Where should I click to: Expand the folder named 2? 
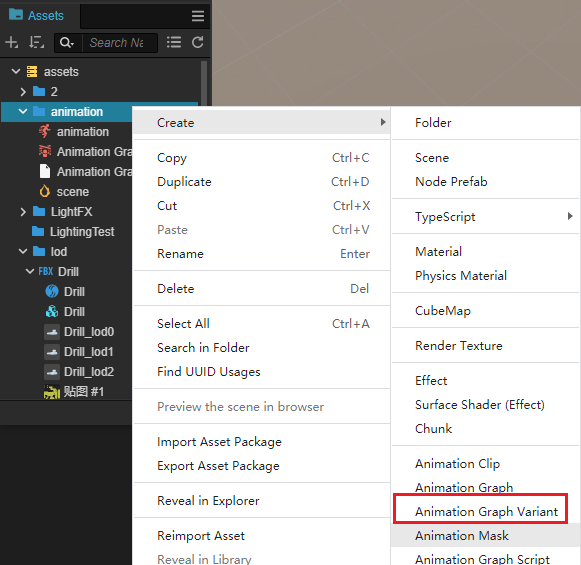pyautogui.click(x=23, y=92)
